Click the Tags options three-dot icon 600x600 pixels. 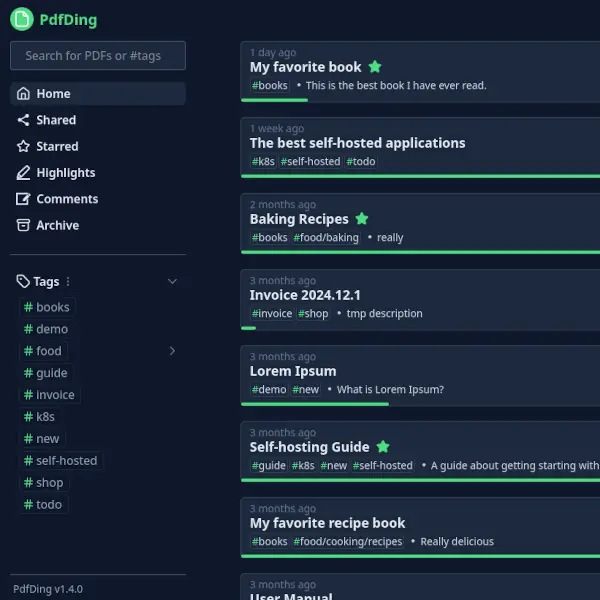[x=68, y=282]
